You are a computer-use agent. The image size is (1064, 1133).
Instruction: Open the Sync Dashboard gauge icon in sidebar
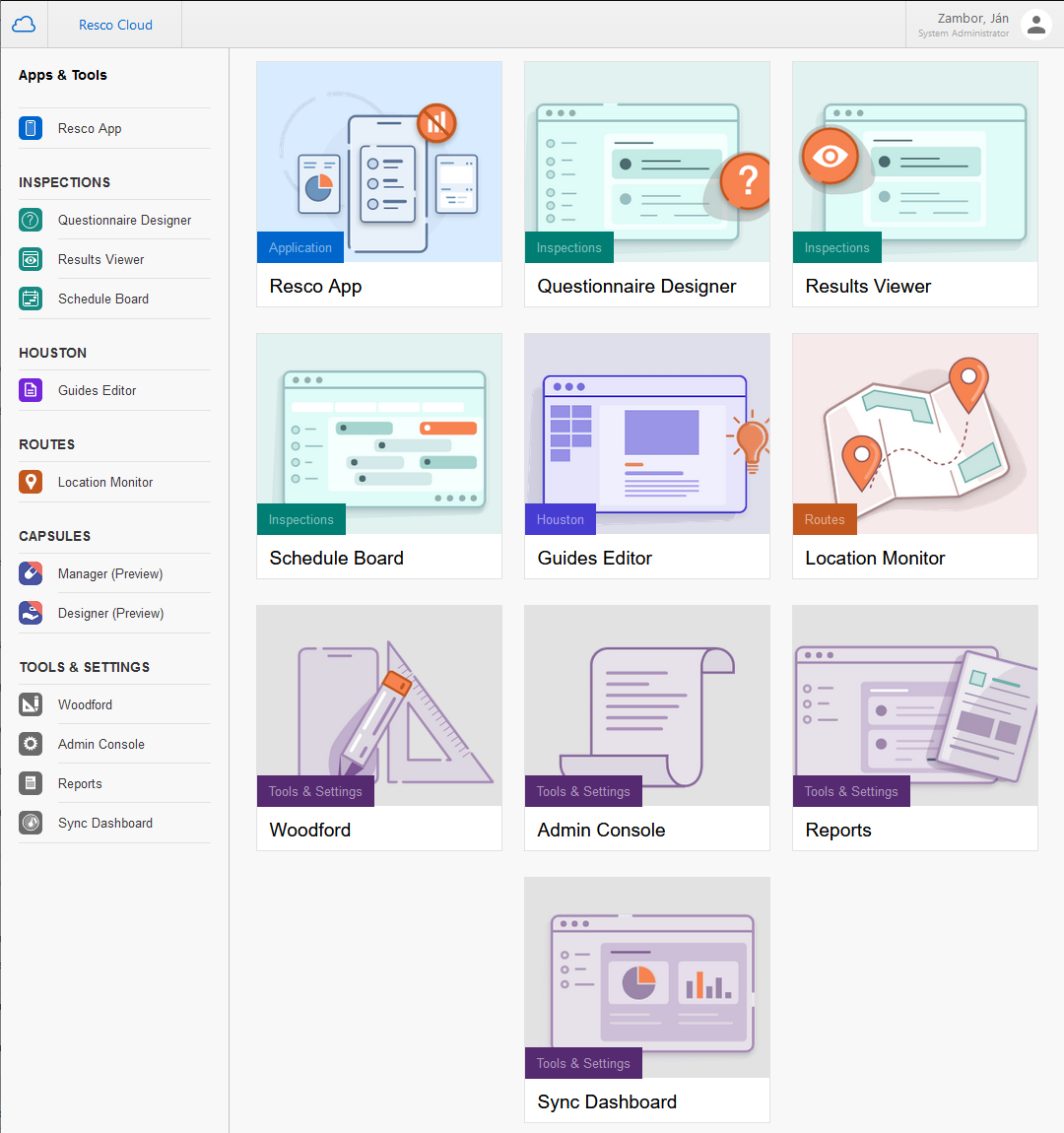click(31, 823)
